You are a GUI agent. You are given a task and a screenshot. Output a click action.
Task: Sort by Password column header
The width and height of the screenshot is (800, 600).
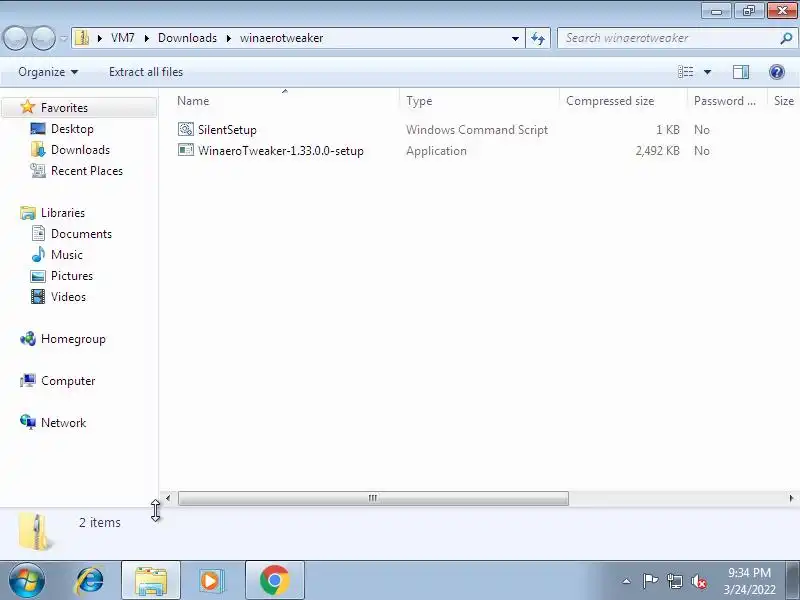click(x=727, y=101)
